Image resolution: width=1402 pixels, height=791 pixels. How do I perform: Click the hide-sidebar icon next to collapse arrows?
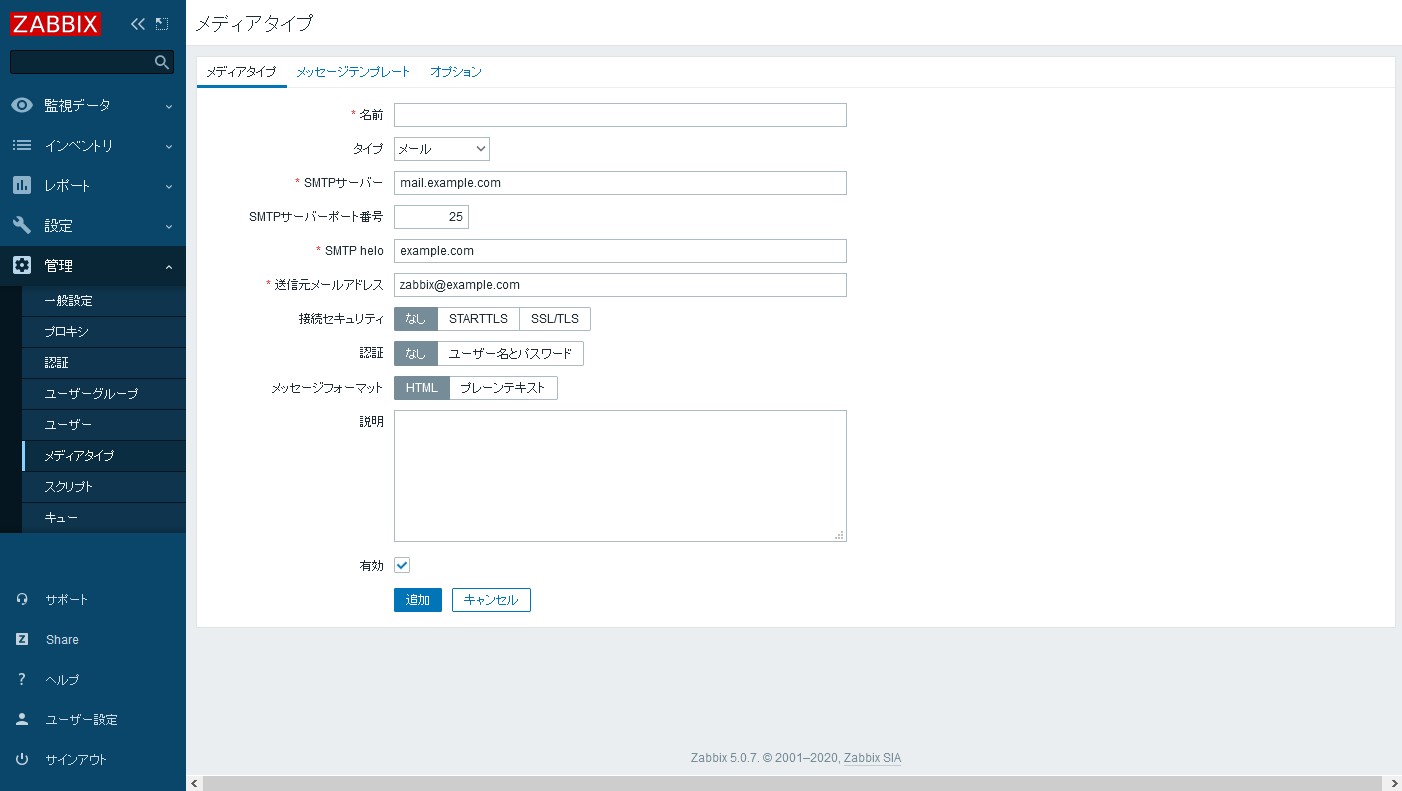[162, 24]
